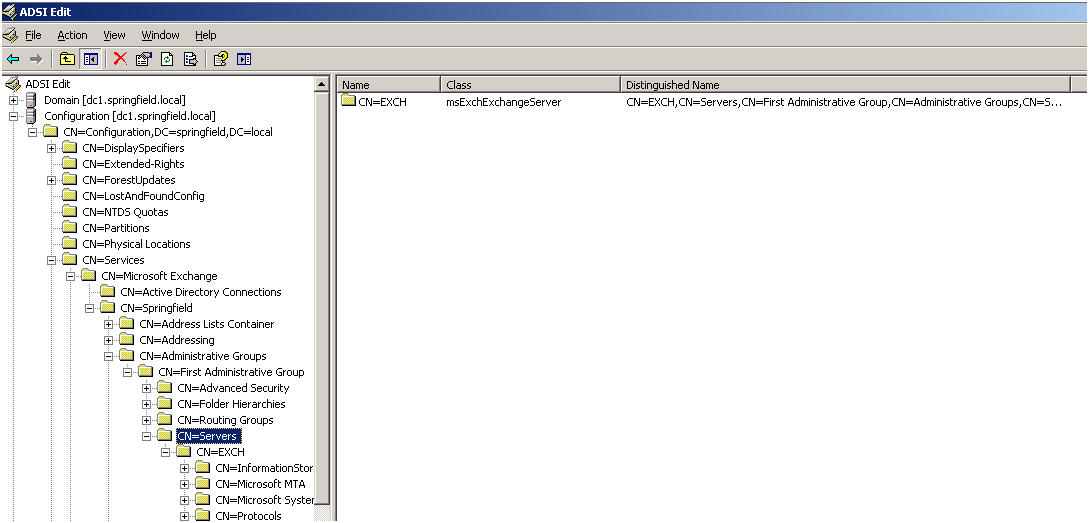Click the ADSI Edit root icon in the tree
Image resolution: width=1089 pixels, height=523 pixels.
(13, 84)
